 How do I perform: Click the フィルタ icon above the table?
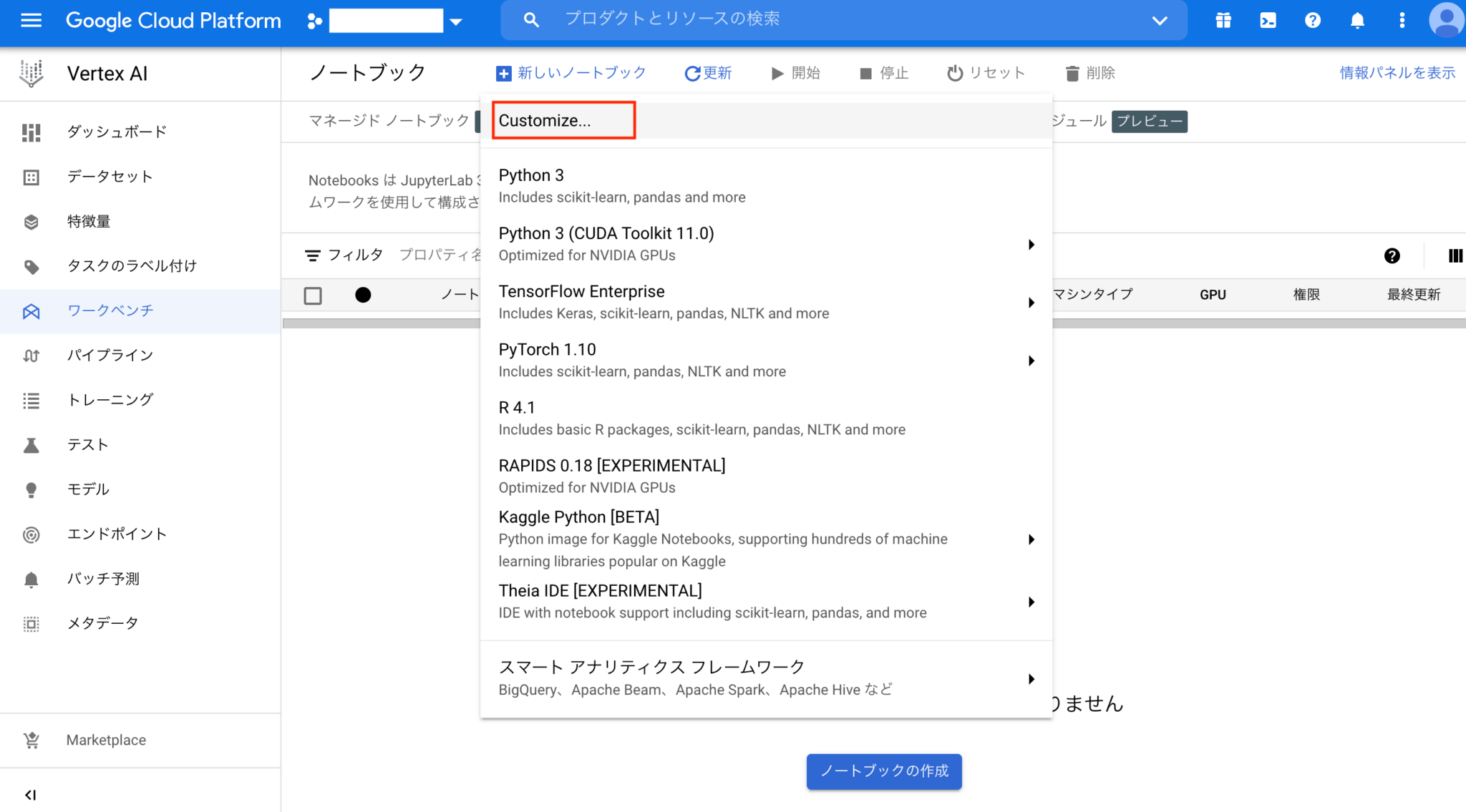(313, 255)
